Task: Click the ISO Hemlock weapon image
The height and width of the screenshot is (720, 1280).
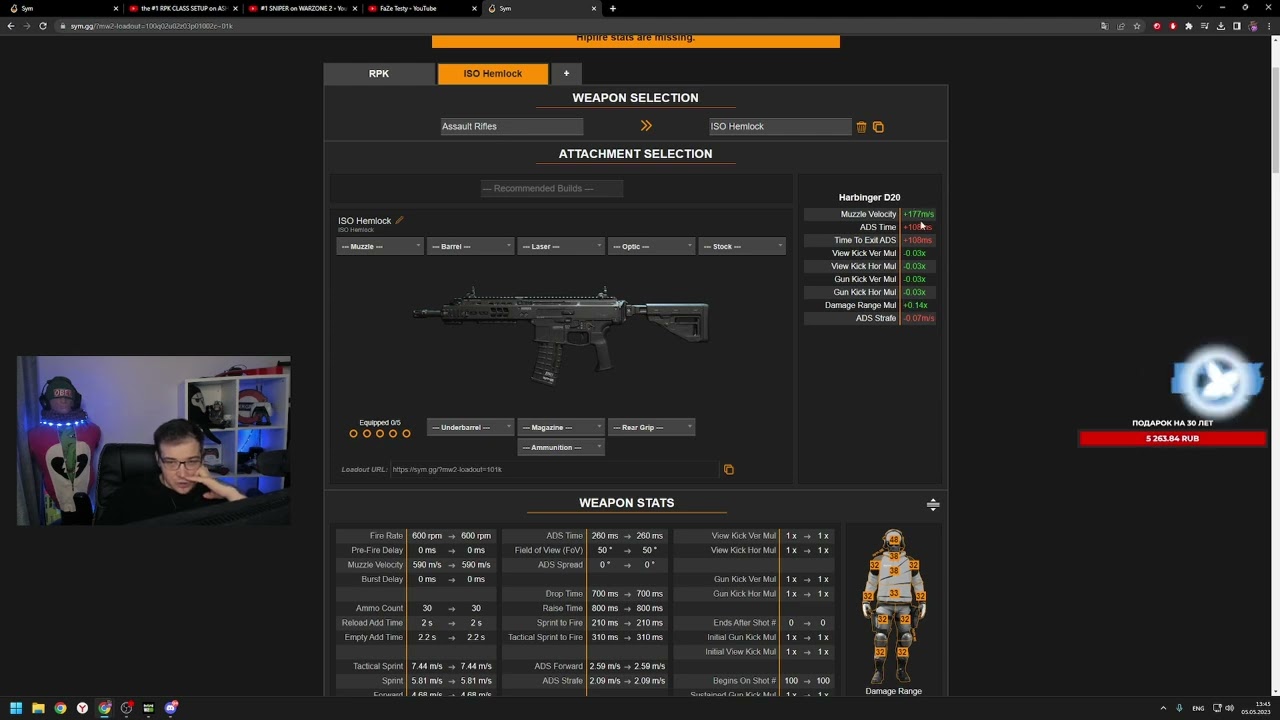Action: [560, 334]
